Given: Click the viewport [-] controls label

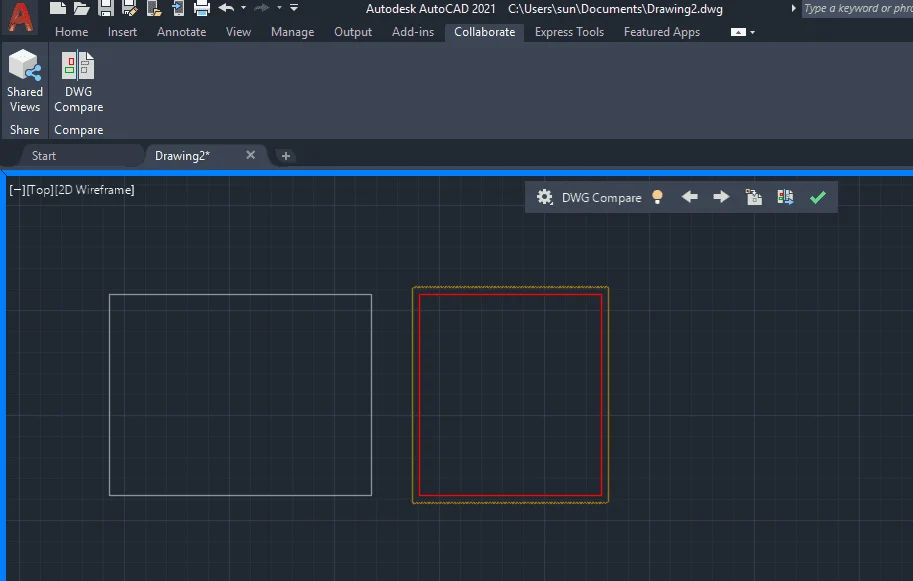Looking at the screenshot, I should coord(17,190).
